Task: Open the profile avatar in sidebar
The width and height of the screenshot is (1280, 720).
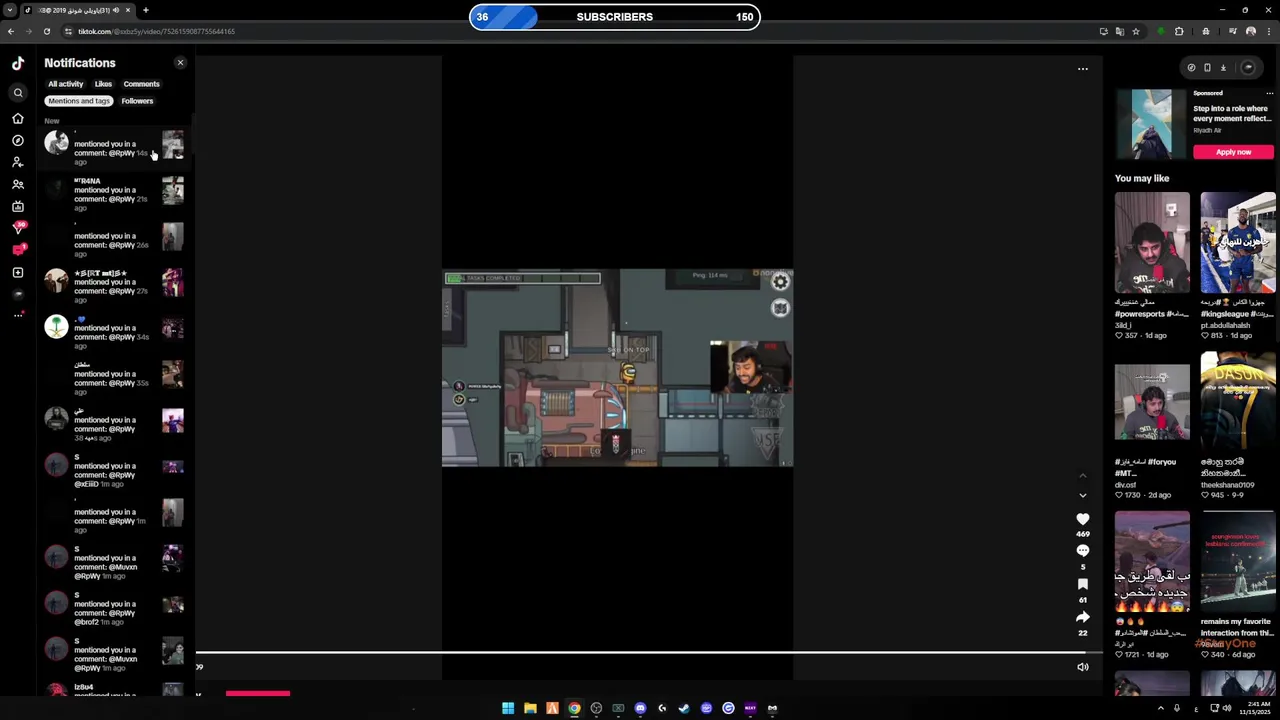Action: point(18,294)
